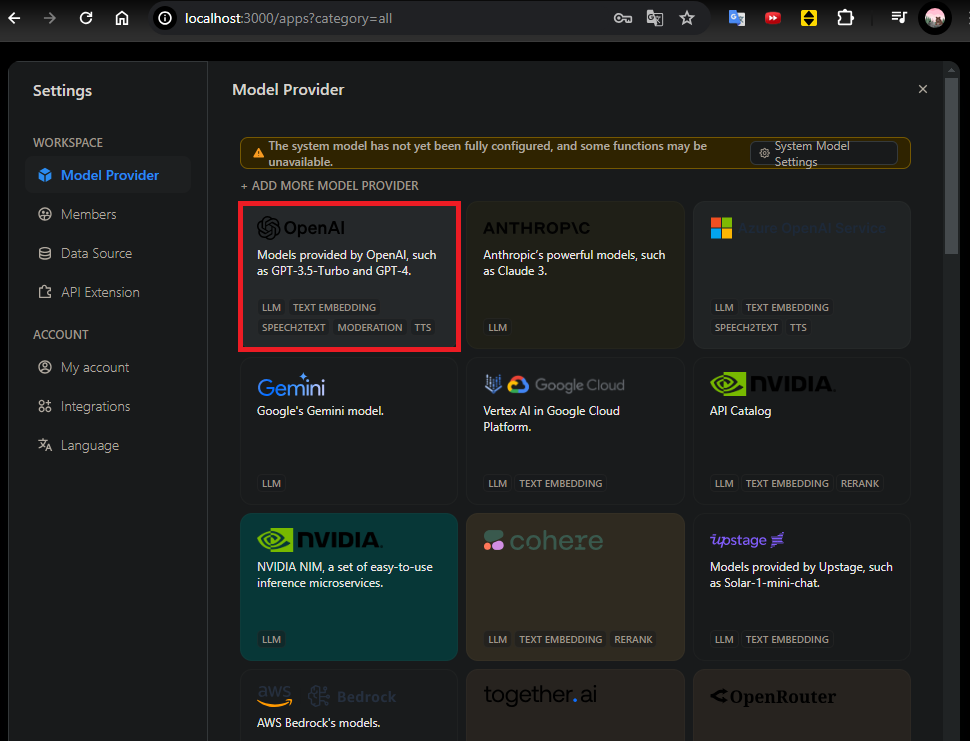This screenshot has height=741, width=970.
Task: Open the Google Translate extension
Action: click(737, 19)
